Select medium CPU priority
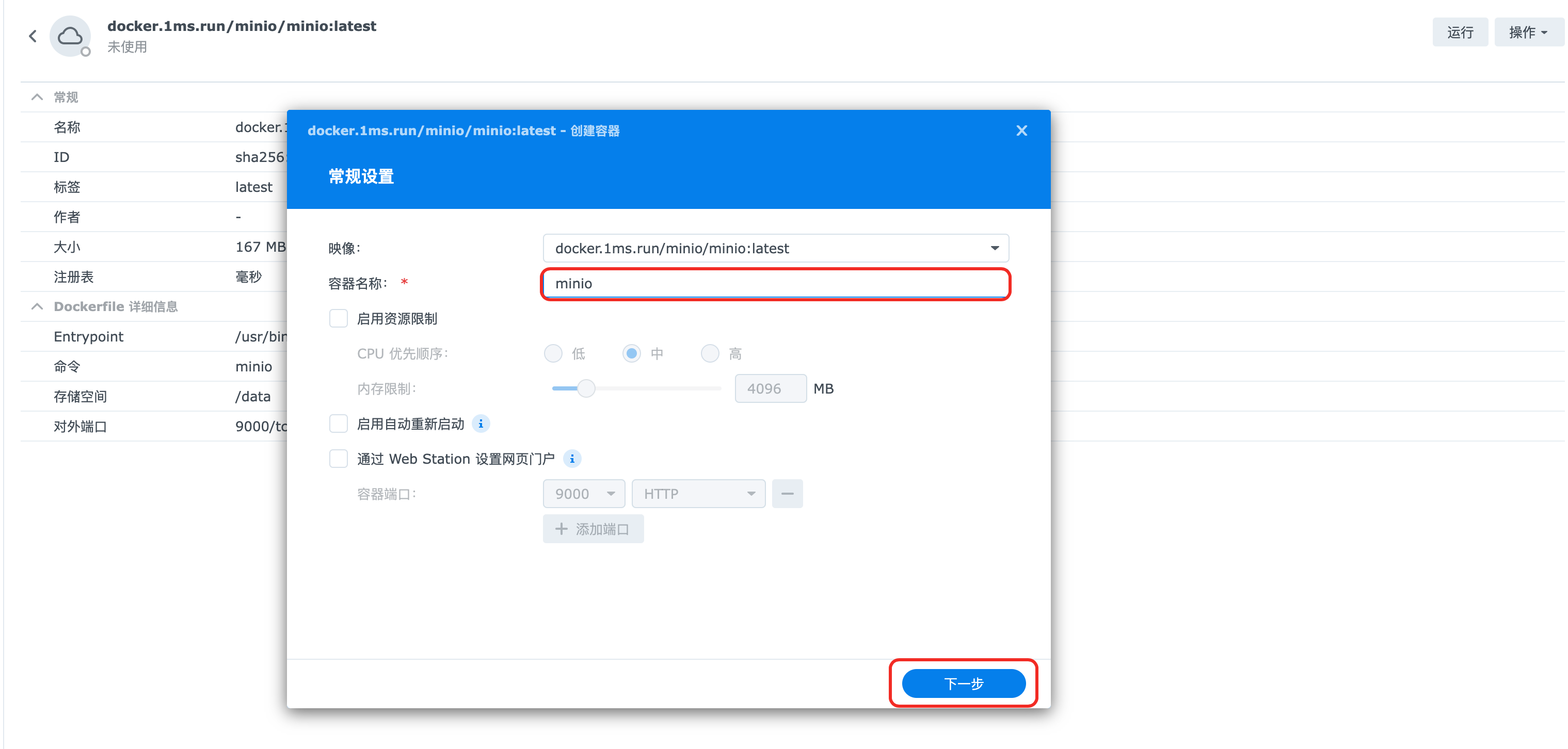The width and height of the screenshot is (1568, 749). [x=631, y=353]
